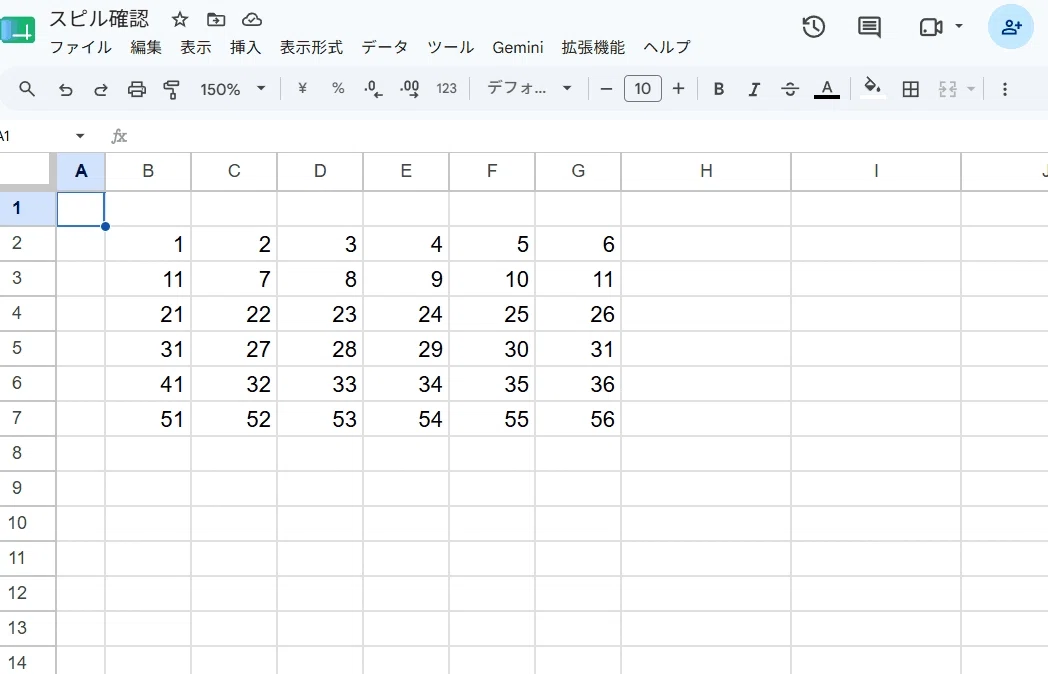The image size is (1048, 674).
Task: Expand the merge cells dropdown arrow
Action: 971,89
